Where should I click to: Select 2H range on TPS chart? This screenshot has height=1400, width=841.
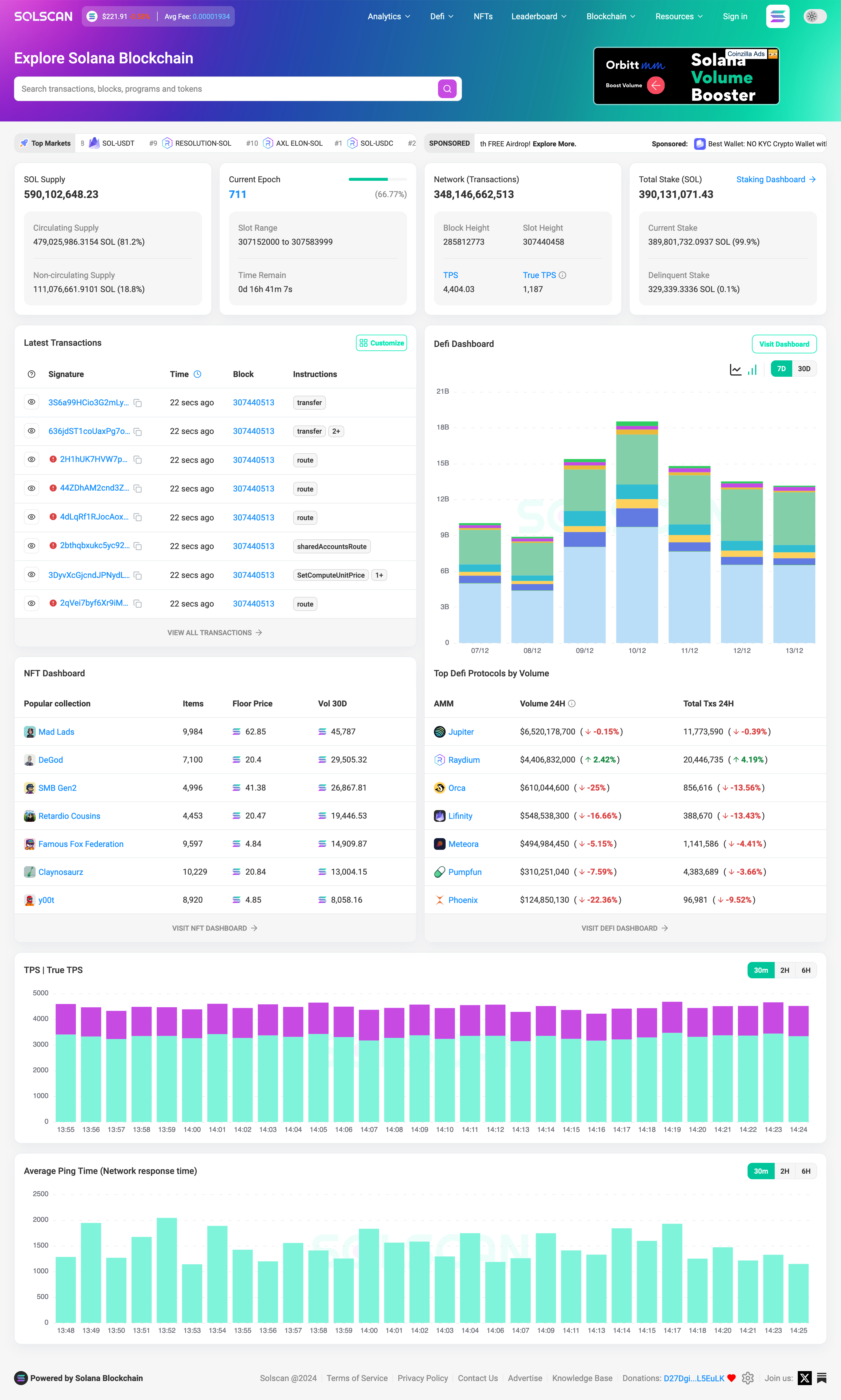tap(785, 970)
